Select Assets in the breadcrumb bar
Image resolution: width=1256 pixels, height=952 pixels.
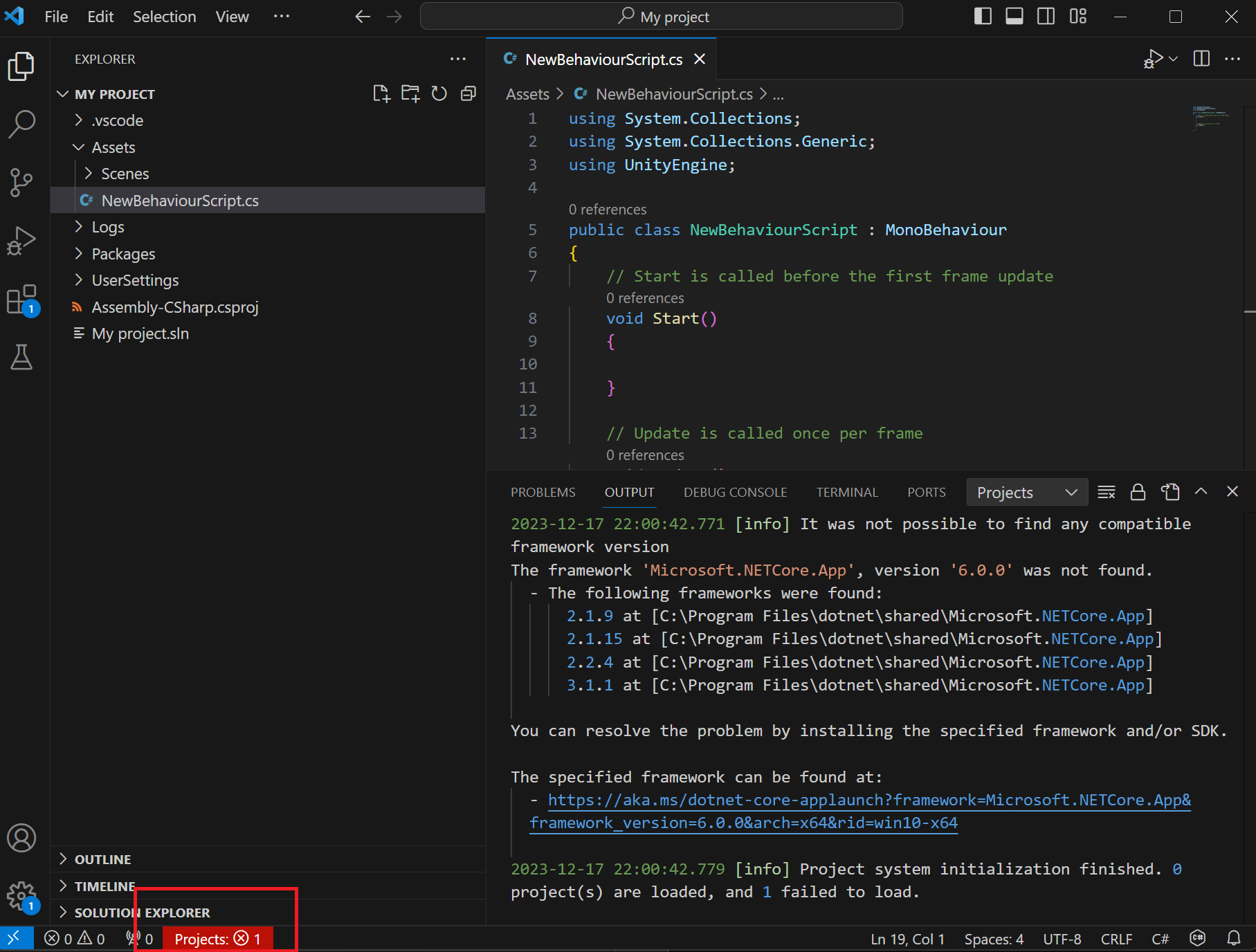[x=527, y=93]
